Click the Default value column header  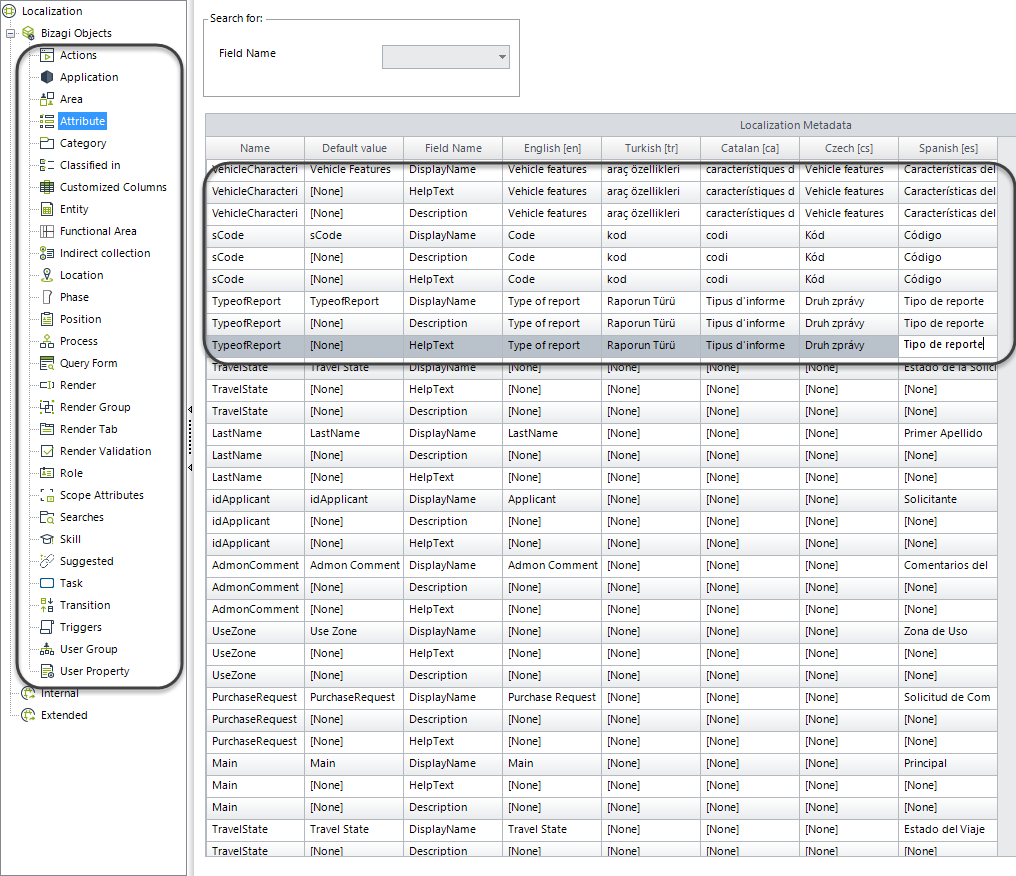[354, 148]
